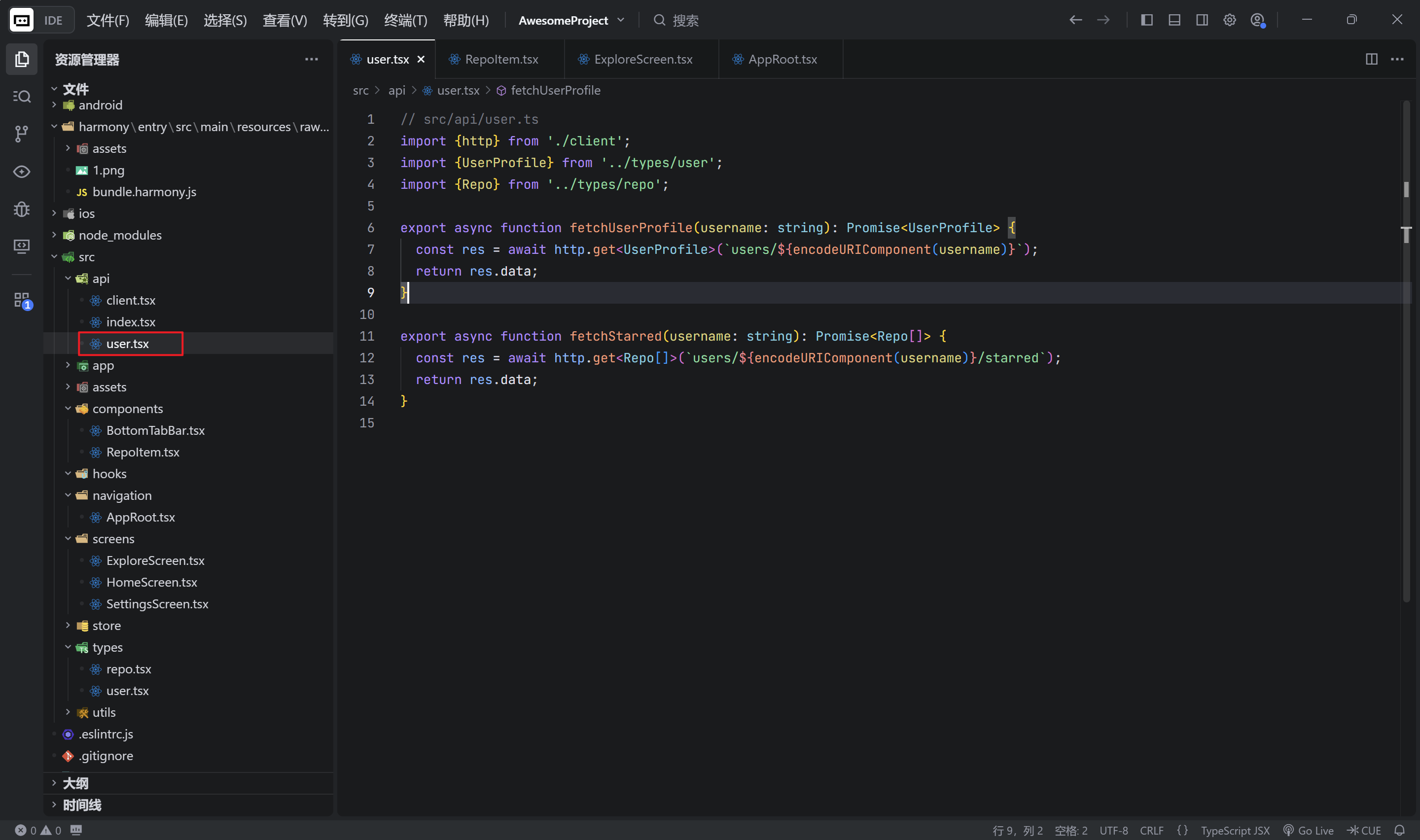
Task: Toggle the bottom panel layout button
Action: 1174,20
